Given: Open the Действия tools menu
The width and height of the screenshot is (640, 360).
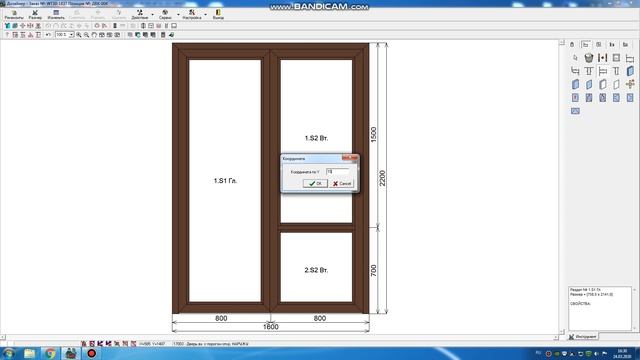Looking at the screenshot, I should point(140,15).
